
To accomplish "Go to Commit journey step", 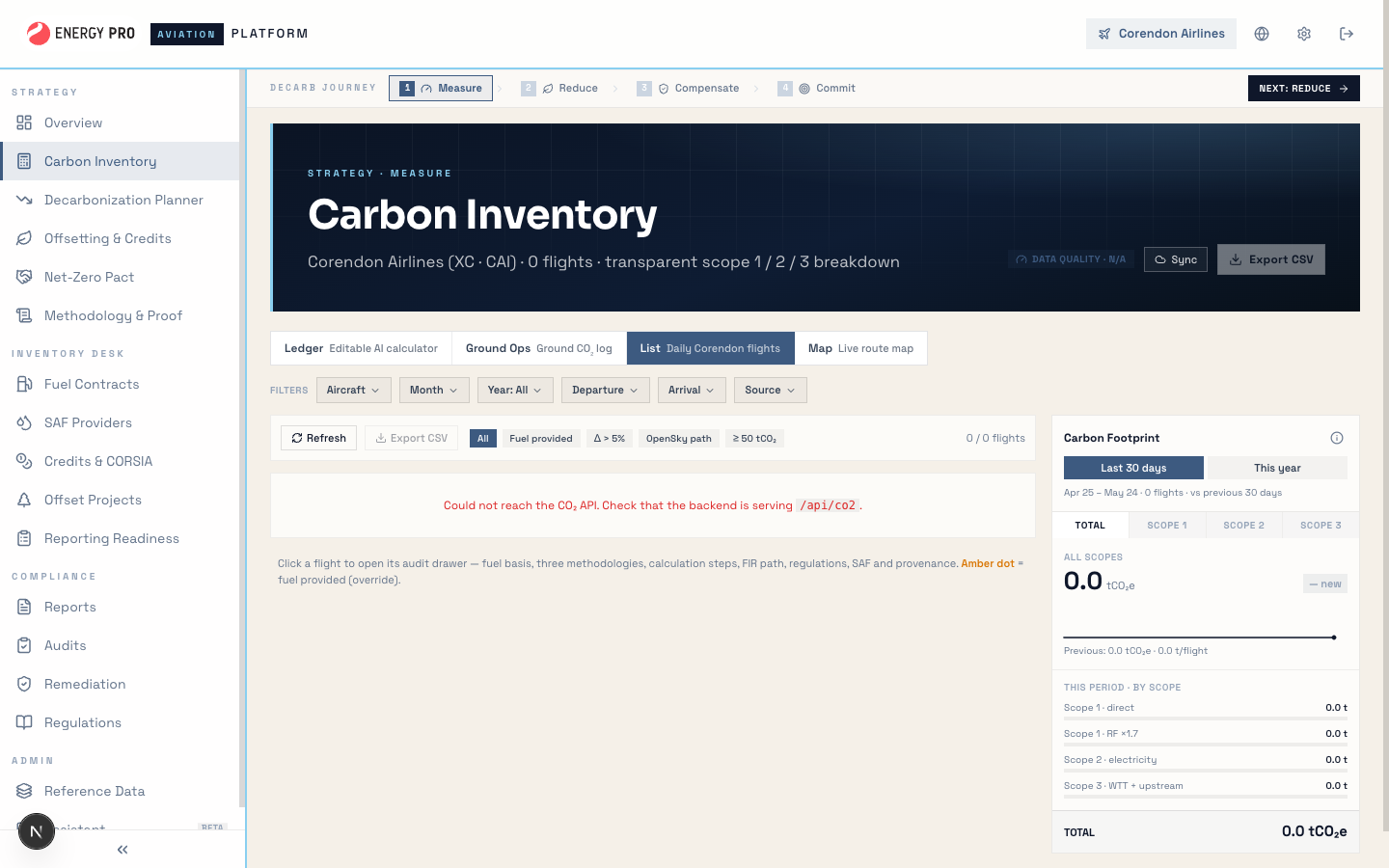I will point(817,88).
